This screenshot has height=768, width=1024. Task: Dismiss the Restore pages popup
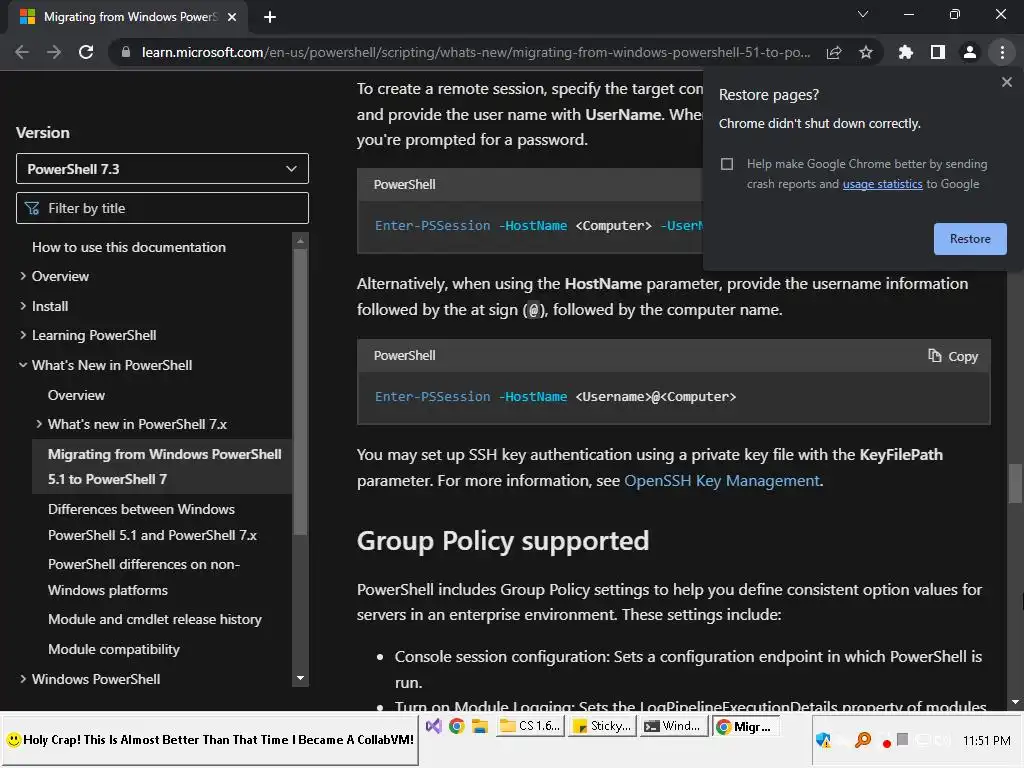point(1006,82)
